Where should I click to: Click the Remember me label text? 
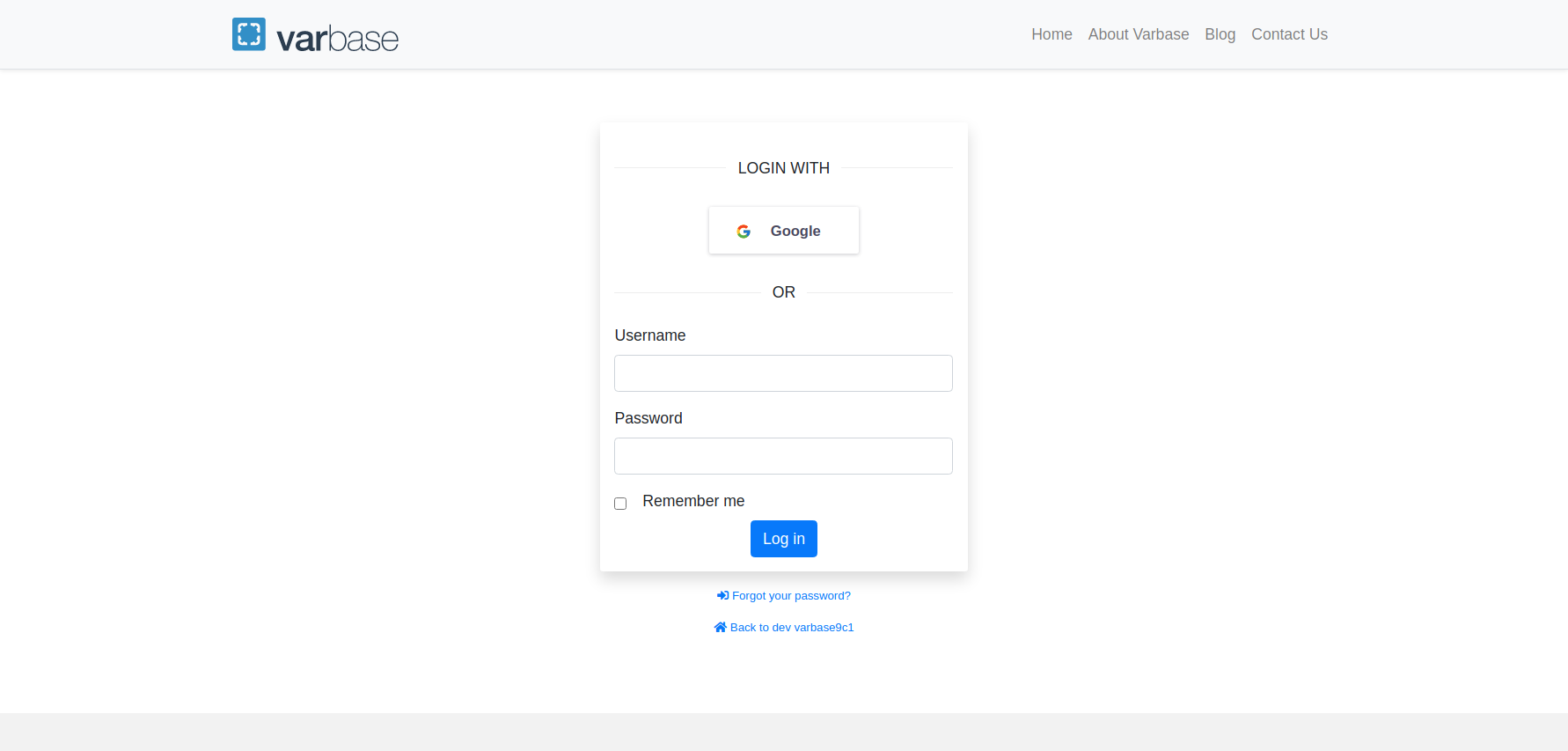[x=693, y=501]
